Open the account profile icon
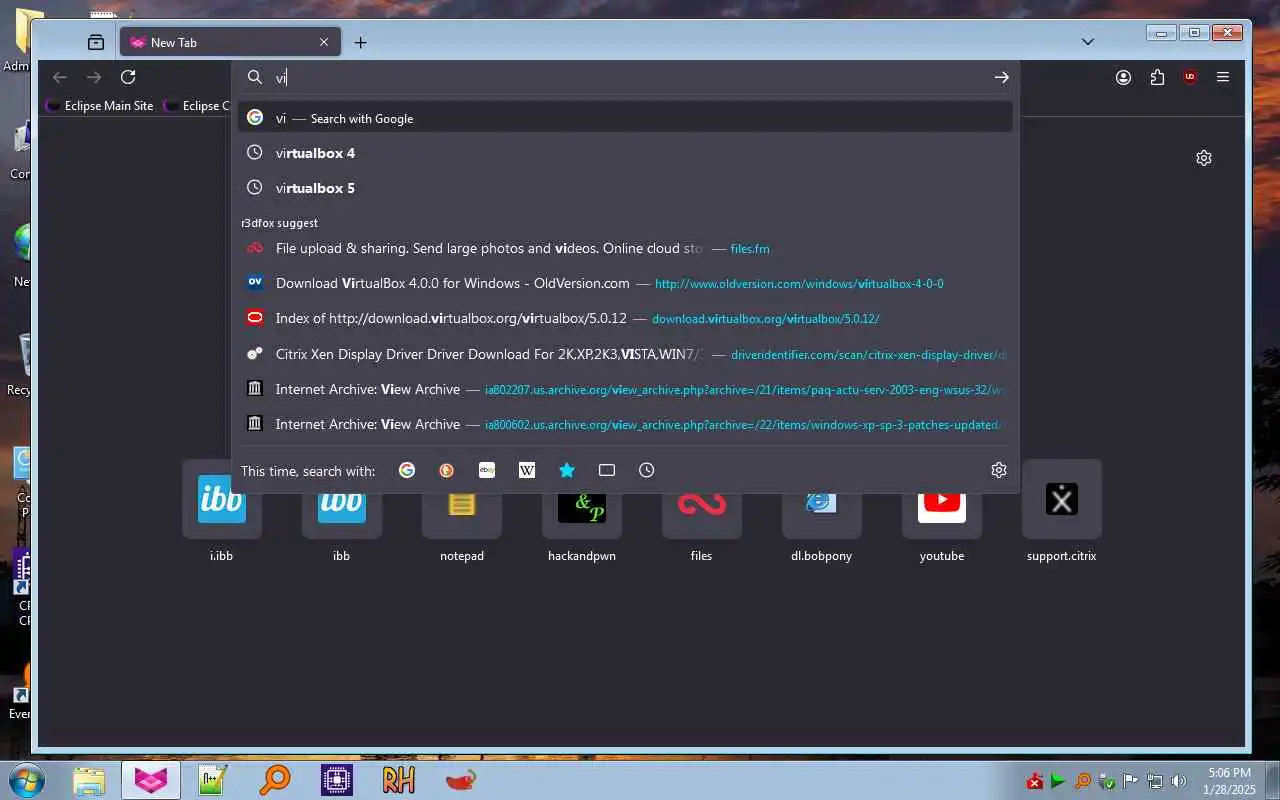The height and width of the screenshot is (800, 1280). tap(1123, 77)
